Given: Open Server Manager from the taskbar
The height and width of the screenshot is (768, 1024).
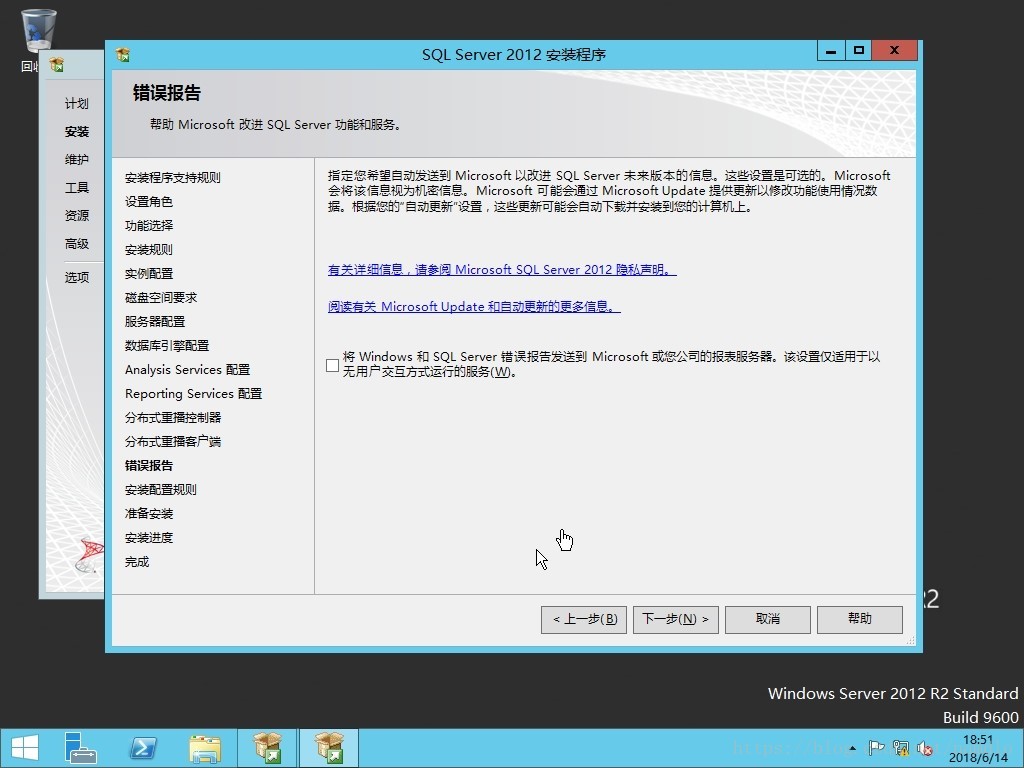Looking at the screenshot, I should click(x=81, y=748).
